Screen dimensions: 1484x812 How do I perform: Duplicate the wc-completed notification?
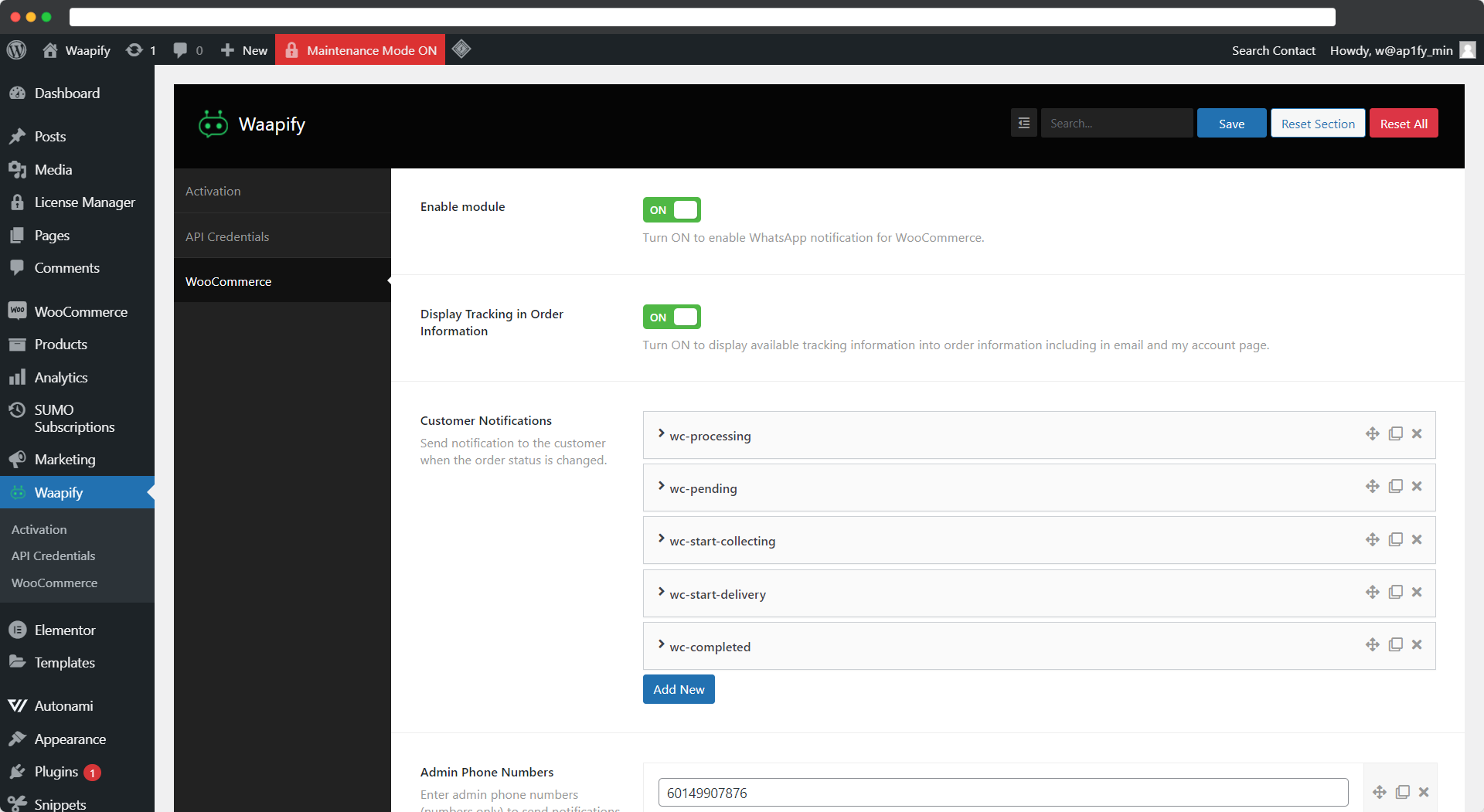(1396, 645)
